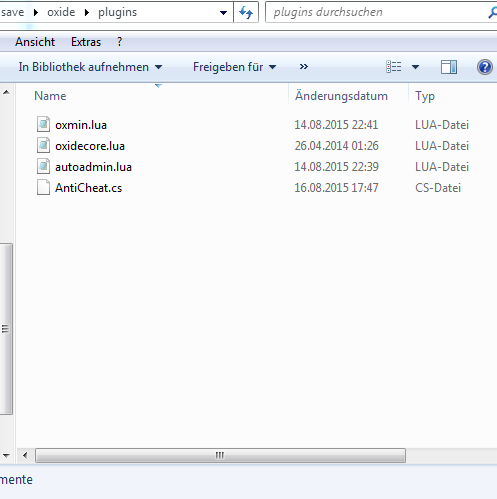
Task: Open In Bibliothek aufnehmen dropdown
Action: click(90, 67)
